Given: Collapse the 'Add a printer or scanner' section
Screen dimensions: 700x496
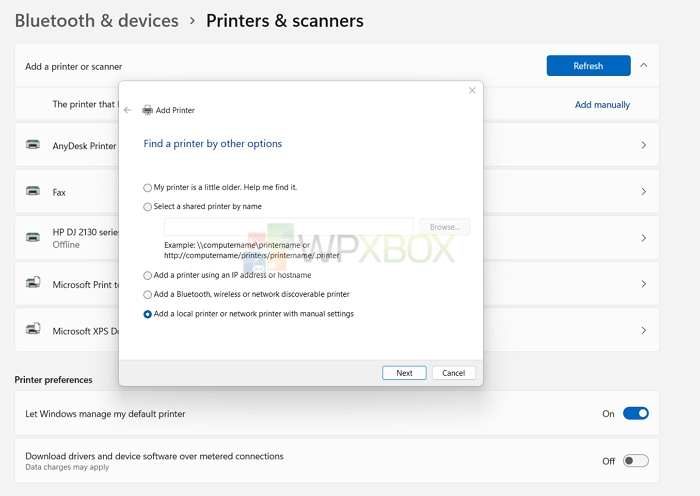Looking at the screenshot, I should click(x=643, y=65).
